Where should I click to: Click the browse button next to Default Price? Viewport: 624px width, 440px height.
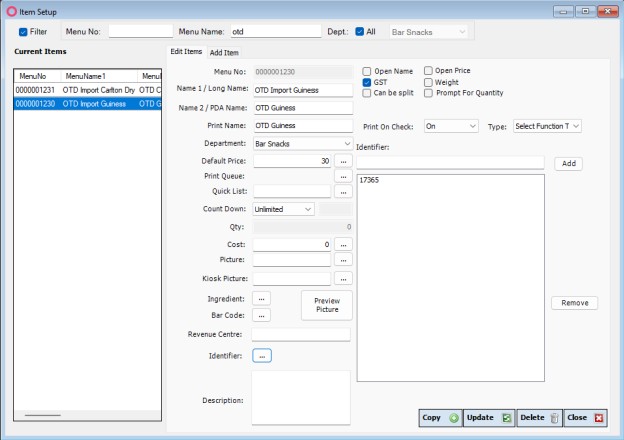343,160
